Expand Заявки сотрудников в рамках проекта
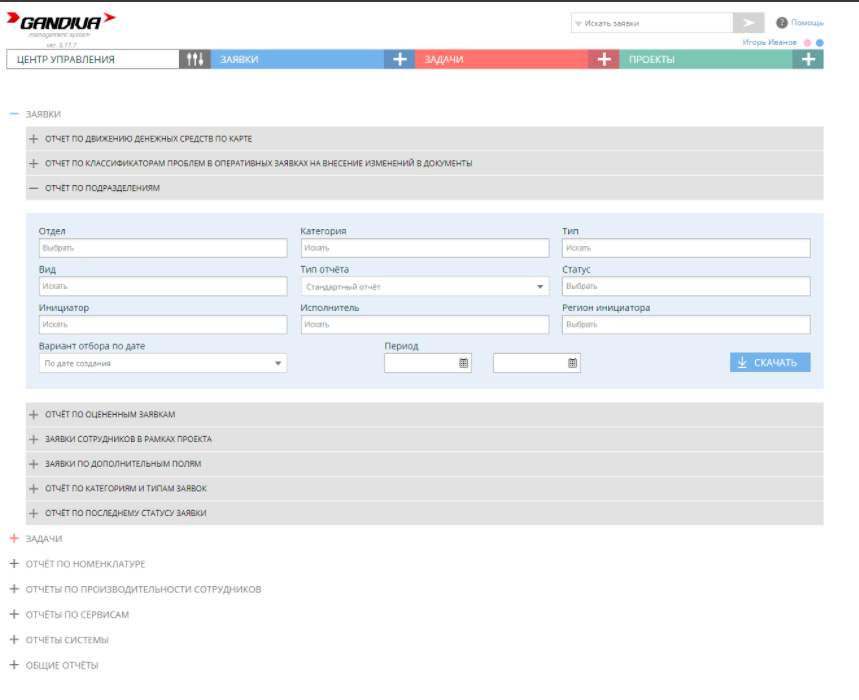 coord(425,439)
